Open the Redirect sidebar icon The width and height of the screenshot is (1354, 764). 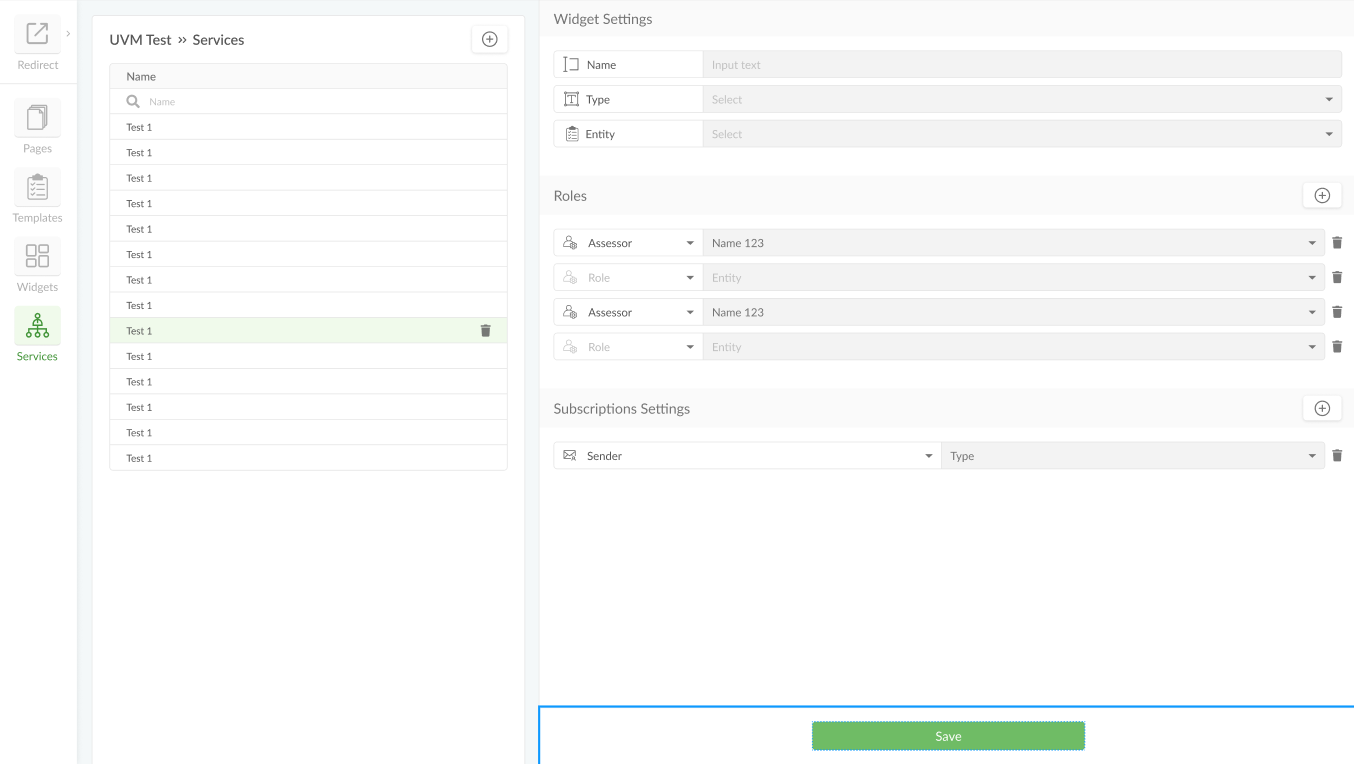coord(37,34)
